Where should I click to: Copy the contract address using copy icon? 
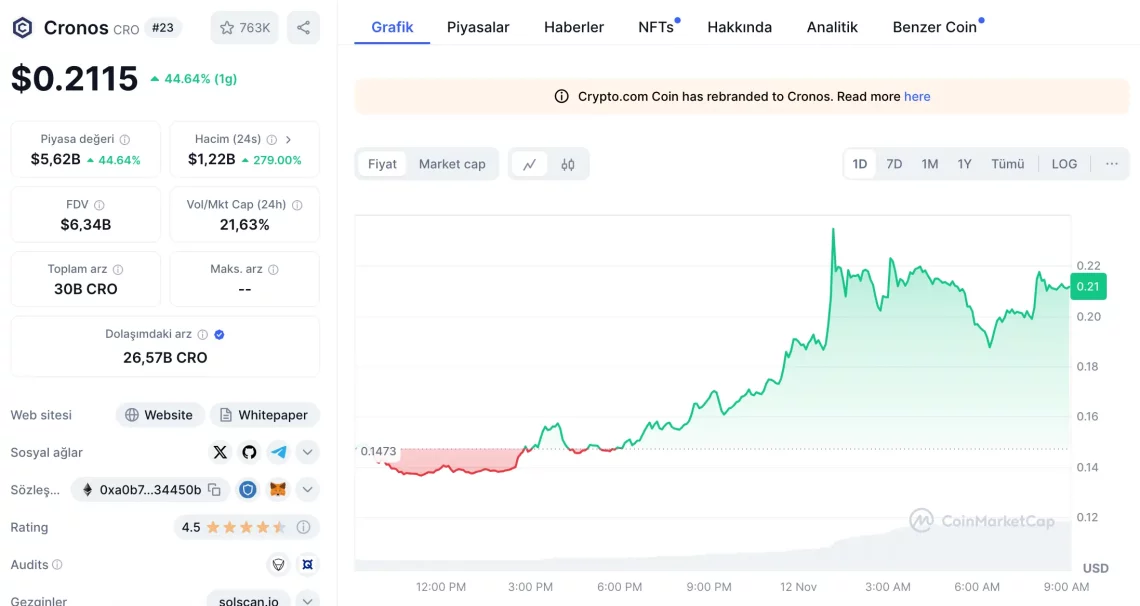(x=215, y=490)
